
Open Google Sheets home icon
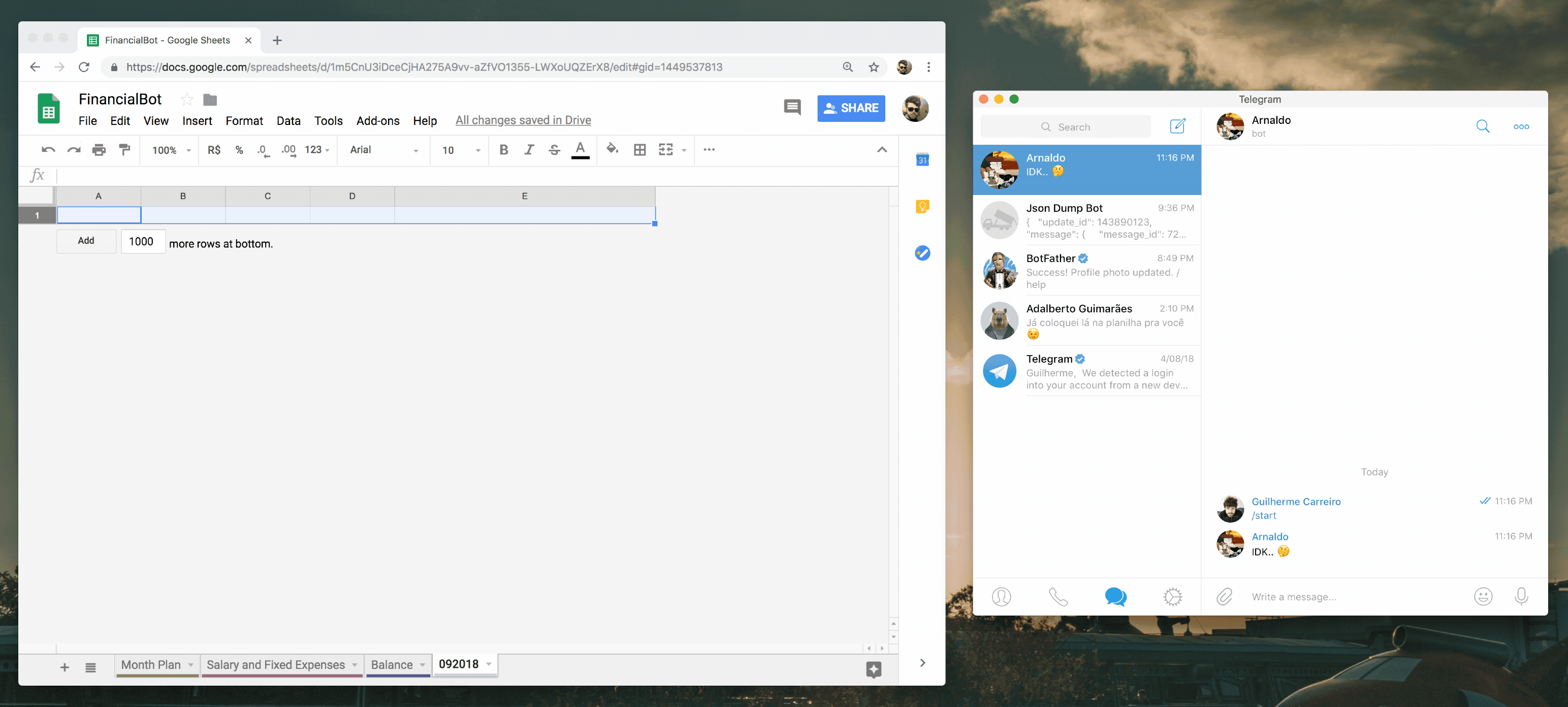(49, 108)
